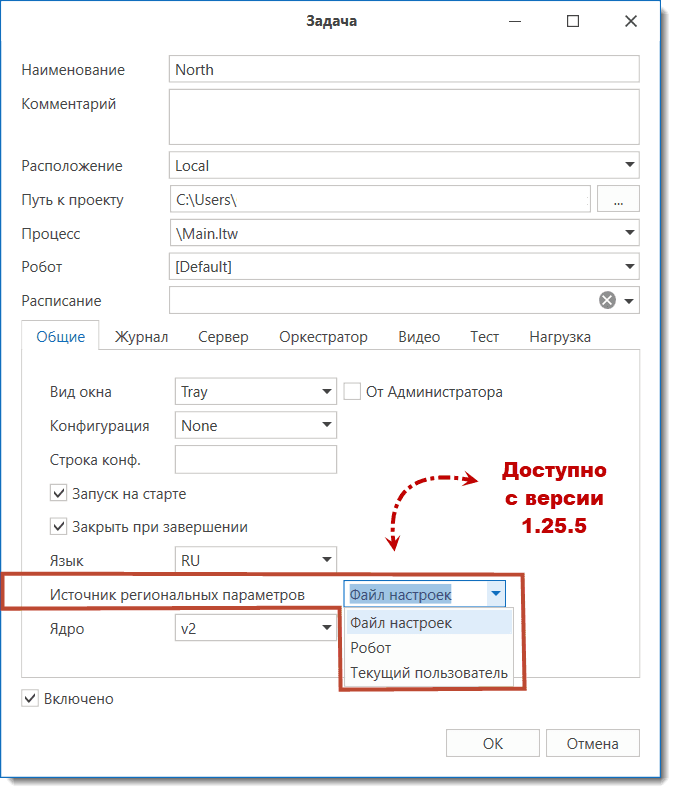
Task: Clear the Расписание field with the X icon
Action: pos(607,300)
